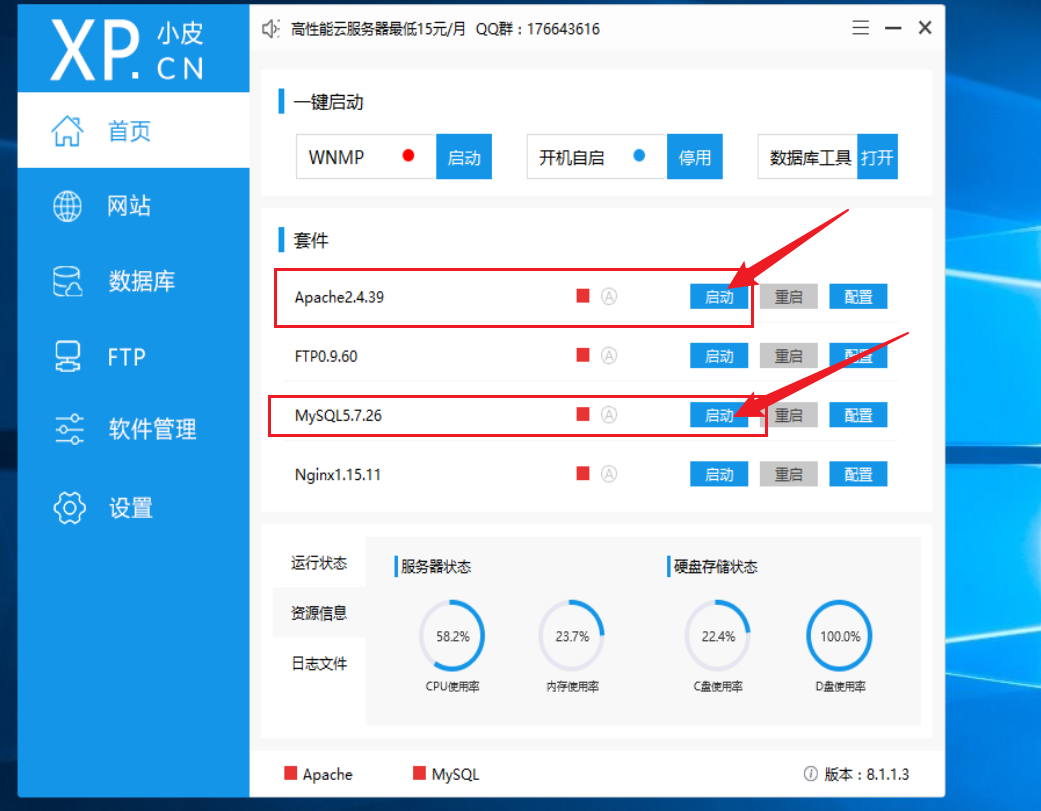Screen dimensions: 1041x811
Task: Open the 首页 home page
Action: [133, 130]
